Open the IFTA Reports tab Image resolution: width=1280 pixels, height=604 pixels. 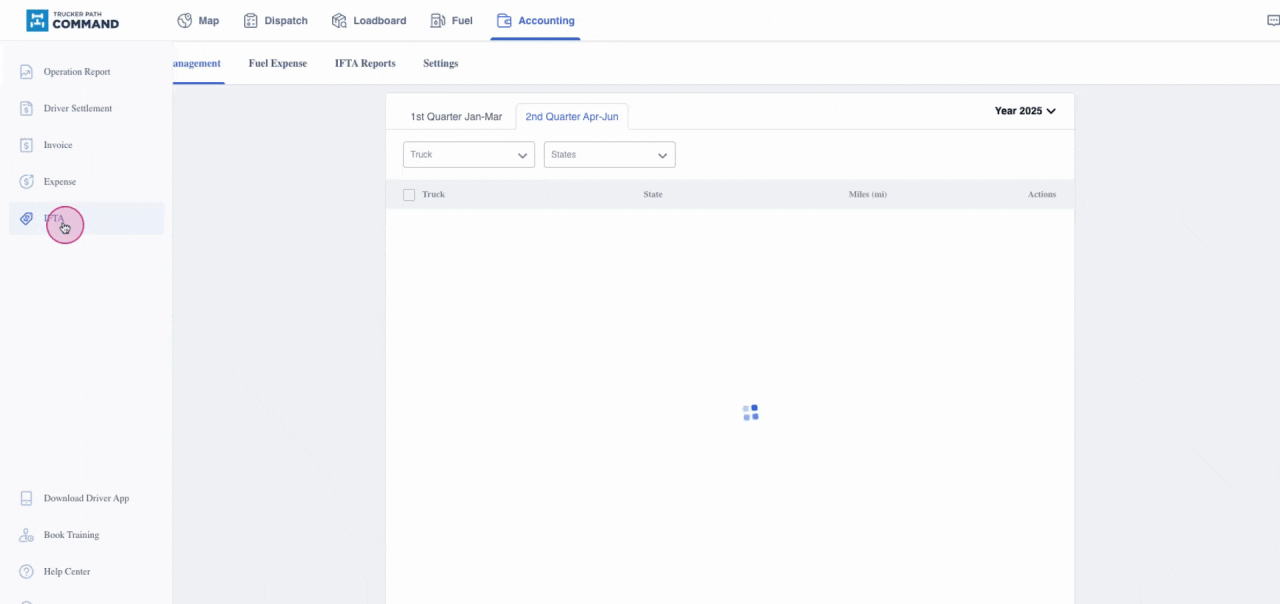point(365,63)
